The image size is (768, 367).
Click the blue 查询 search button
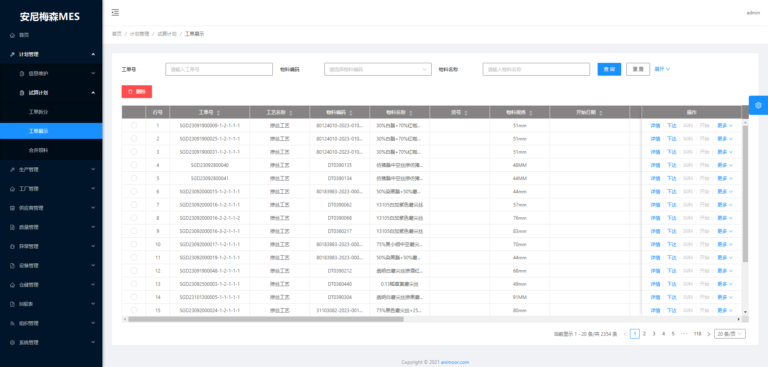(x=609, y=70)
